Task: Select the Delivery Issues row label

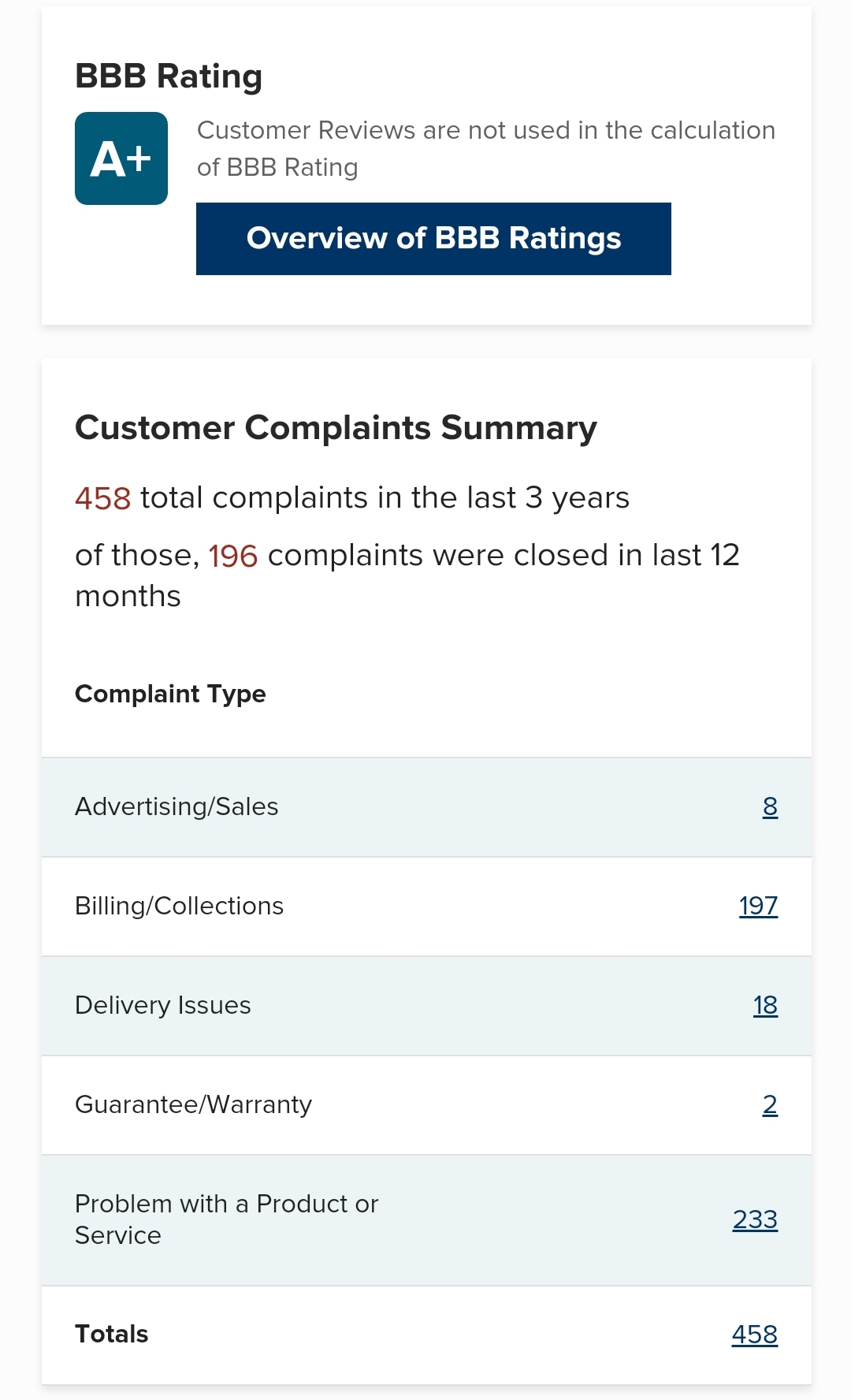Action: pyautogui.click(x=163, y=1005)
